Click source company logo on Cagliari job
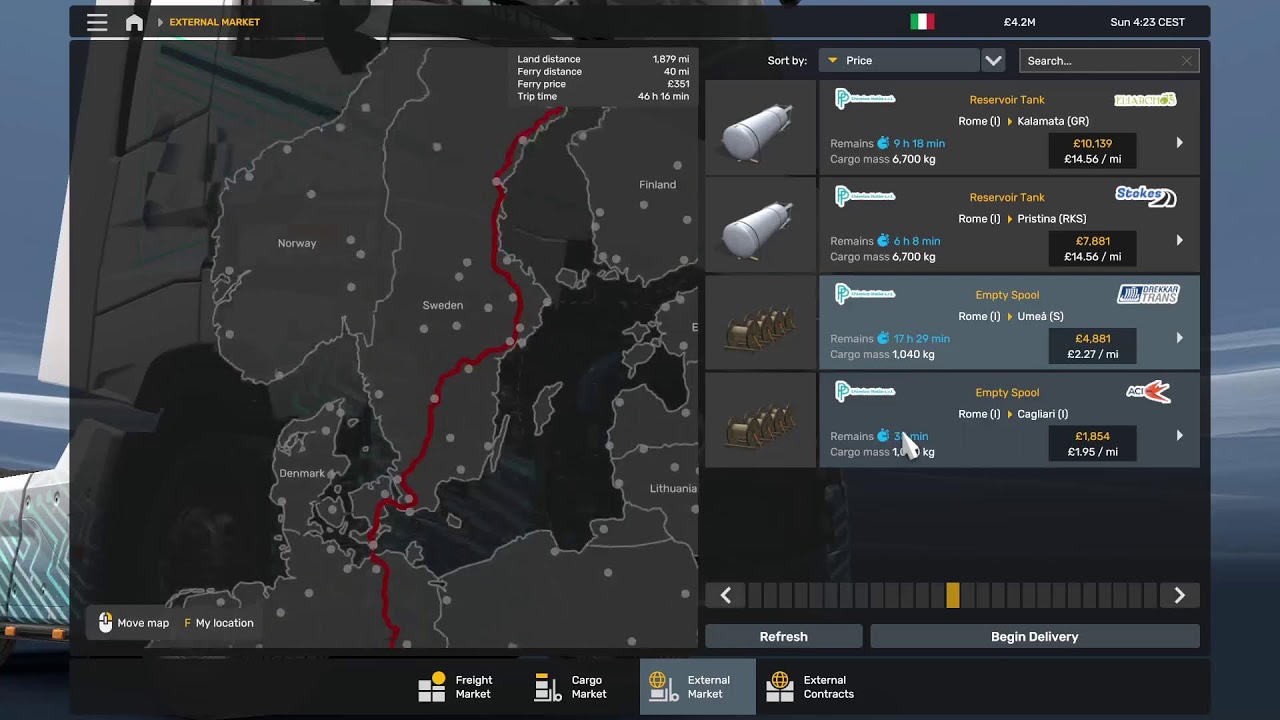The width and height of the screenshot is (1280, 720). 865,391
